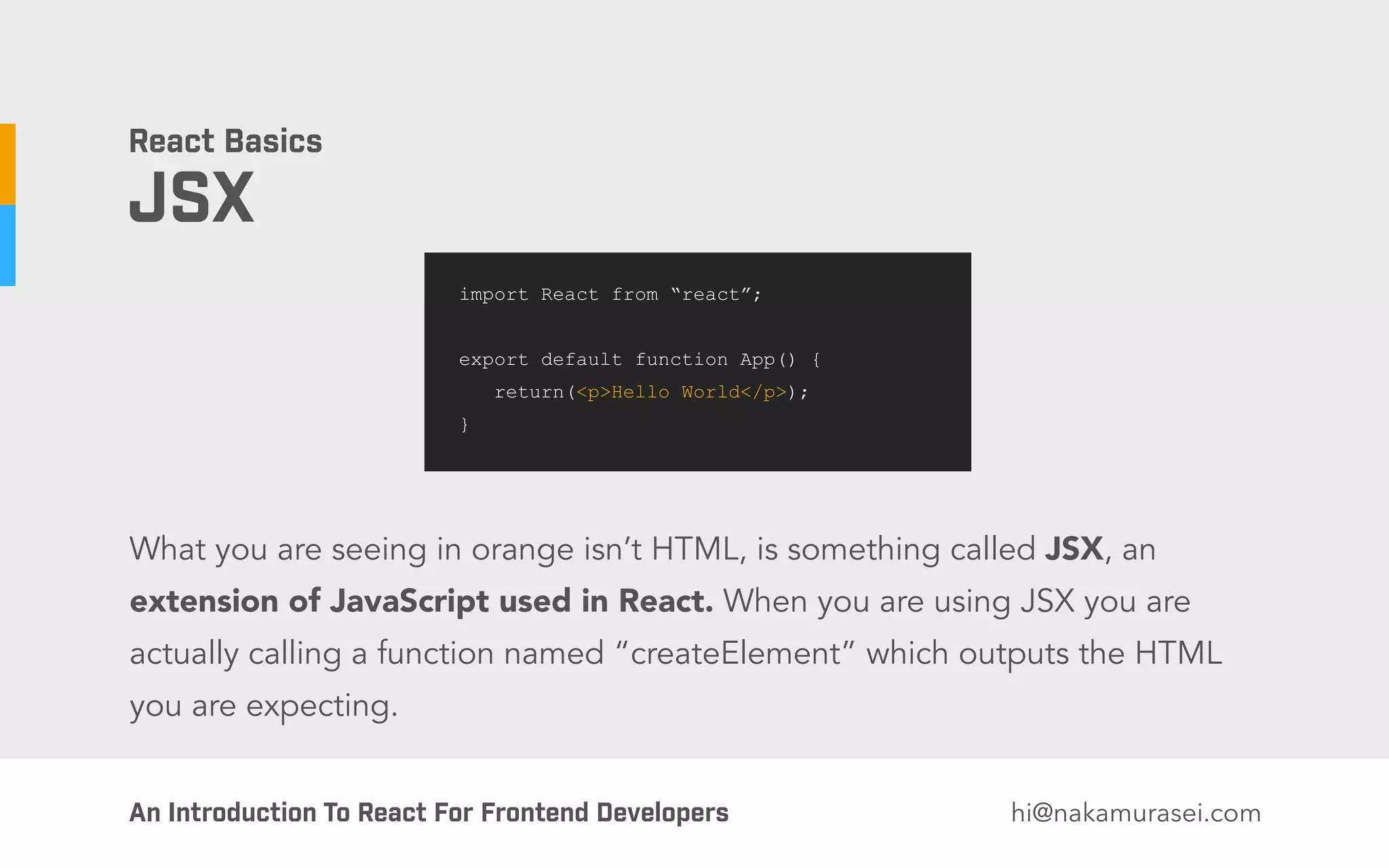
Task: Click bold "extension of JavaScript used in React."
Action: tap(420, 601)
